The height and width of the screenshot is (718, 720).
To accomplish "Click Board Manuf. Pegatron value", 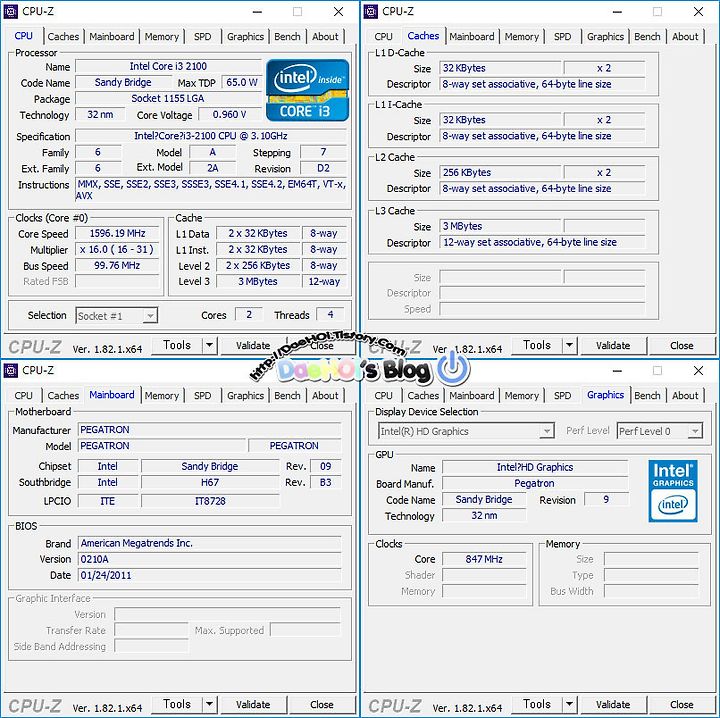I will point(534,483).
